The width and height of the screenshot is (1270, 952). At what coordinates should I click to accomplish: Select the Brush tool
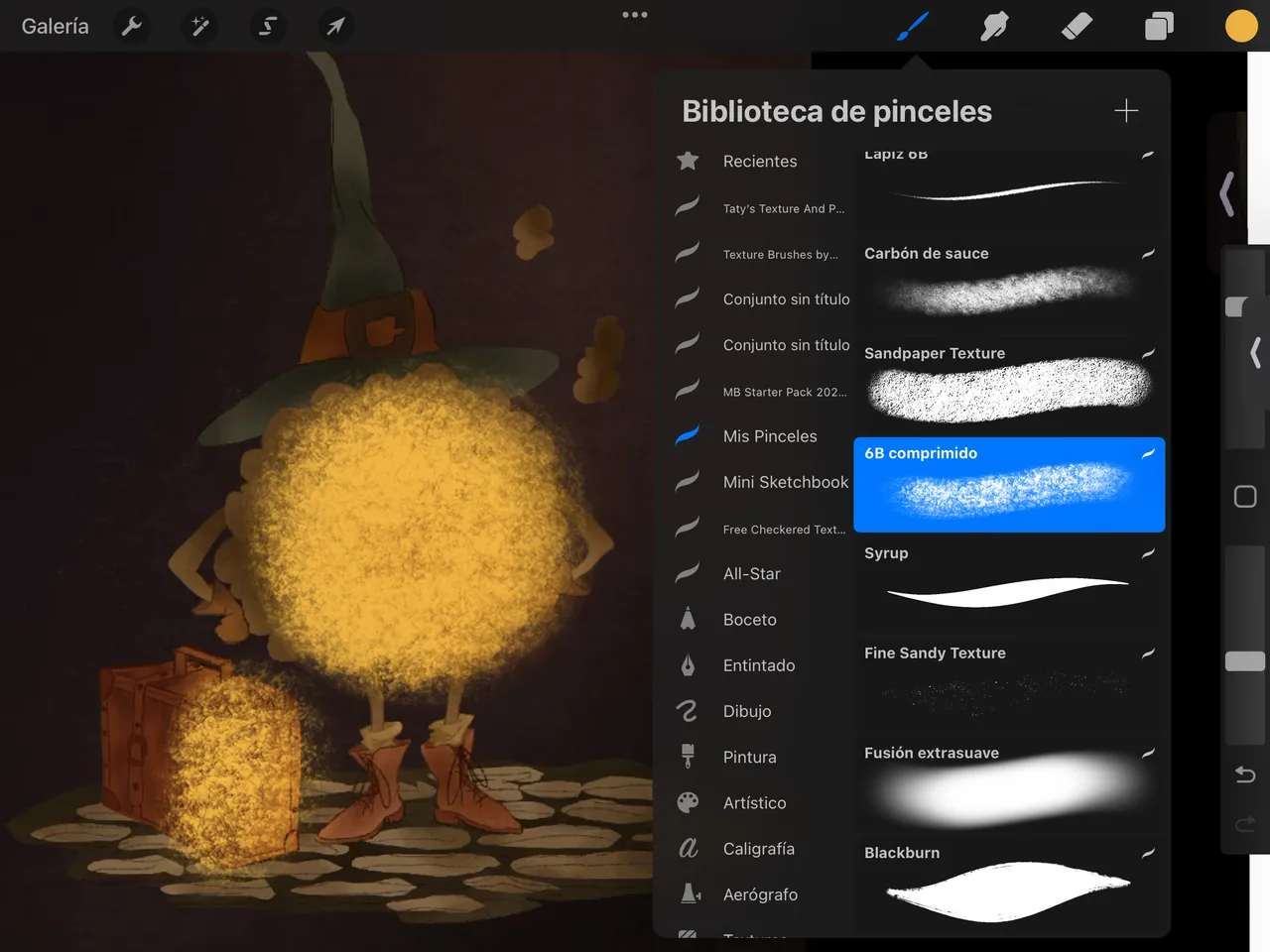point(913,27)
